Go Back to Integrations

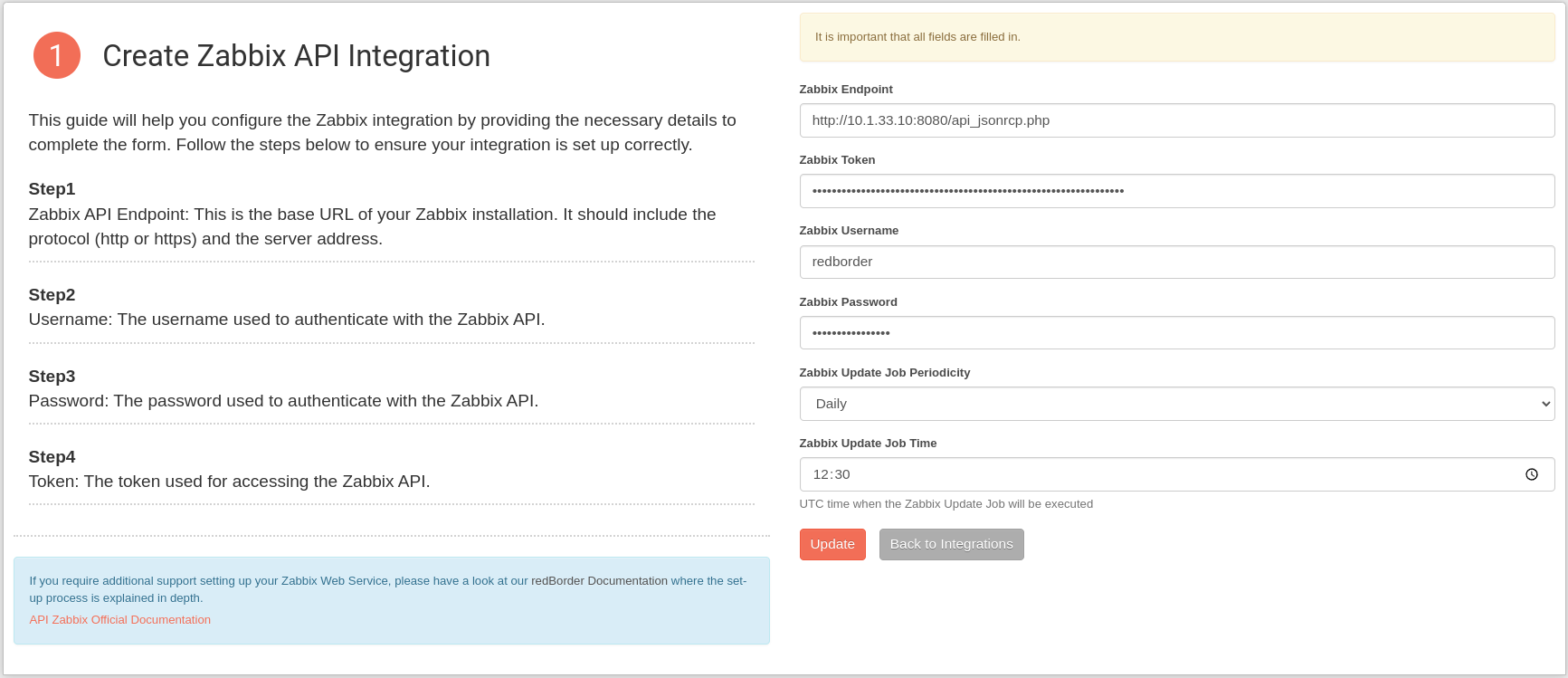(x=951, y=544)
